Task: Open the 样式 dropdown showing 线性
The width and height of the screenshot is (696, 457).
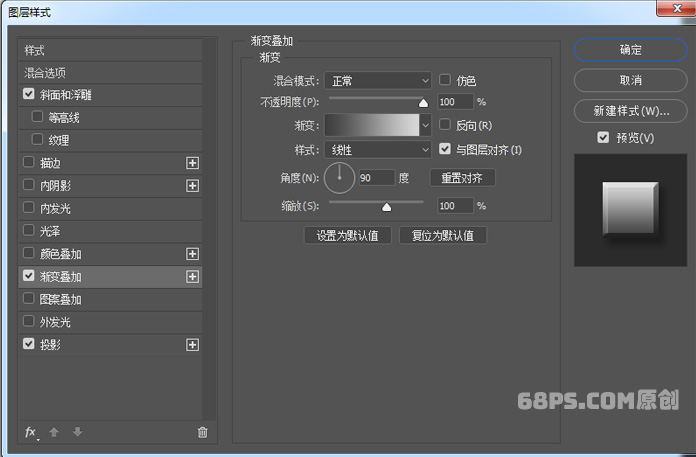Action: (x=378, y=150)
